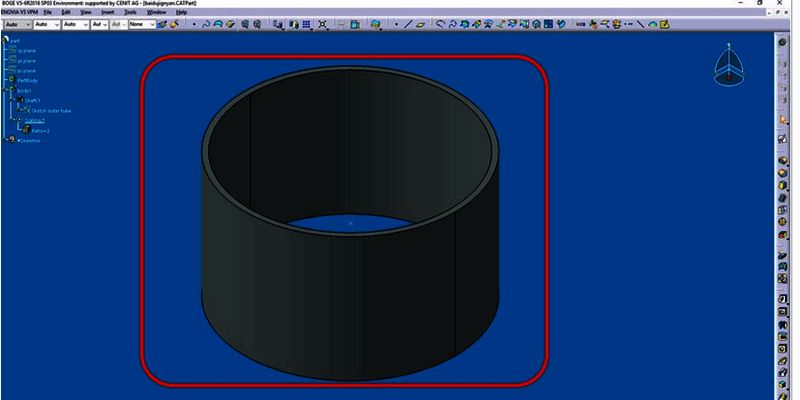Click the 3D compass in the viewport corner

[729, 65]
